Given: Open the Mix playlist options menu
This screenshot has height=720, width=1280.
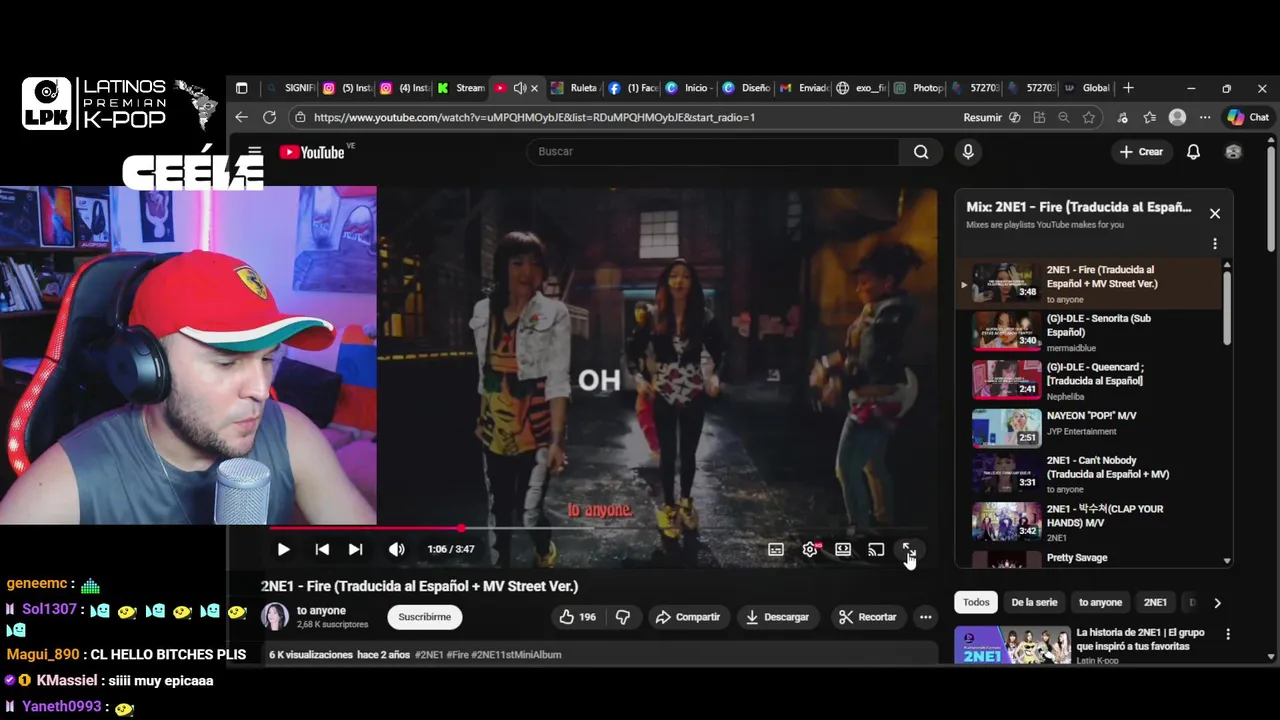Looking at the screenshot, I should pyautogui.click(x=1215, y=243).
